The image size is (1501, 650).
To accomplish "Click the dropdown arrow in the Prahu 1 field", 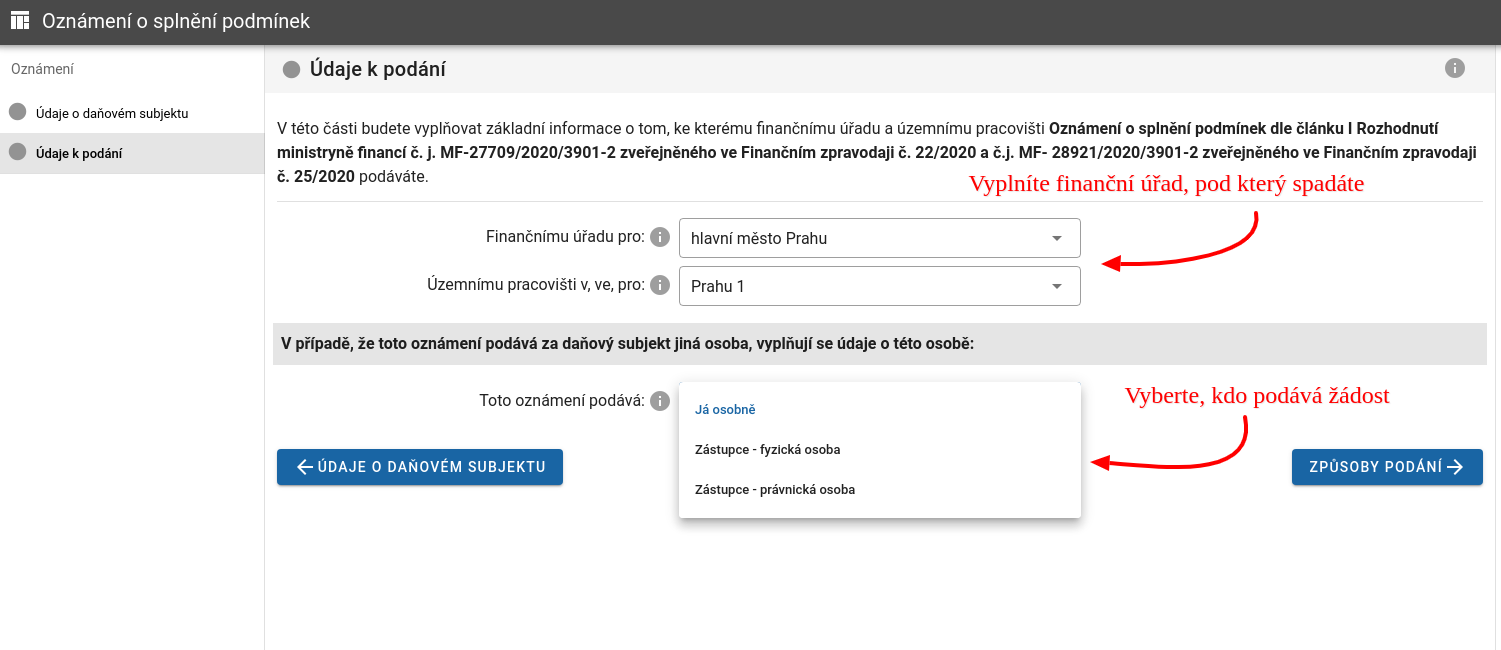I will click(x=1057, y=287).
